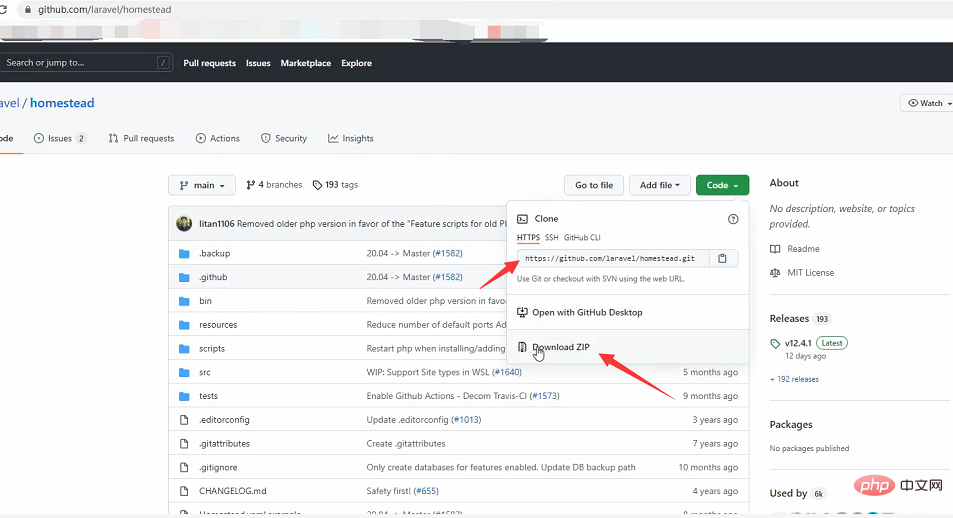Viewport: 953px width, 518px height.
Task: Open the Insights repository tab
Action: coord(350,138)
